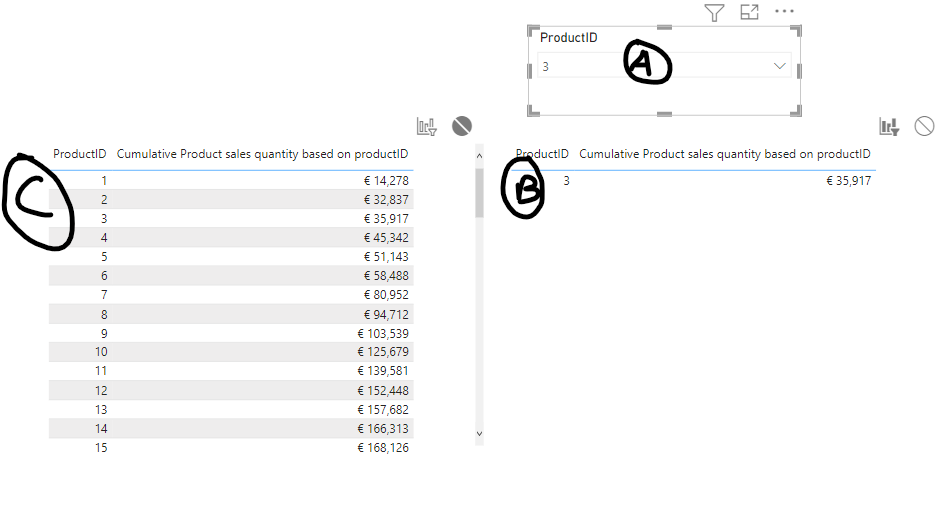Image resolution: width=940 pixels, height=507 pixels.
Task: Select the € 168,126 cell
Action: 383,448
